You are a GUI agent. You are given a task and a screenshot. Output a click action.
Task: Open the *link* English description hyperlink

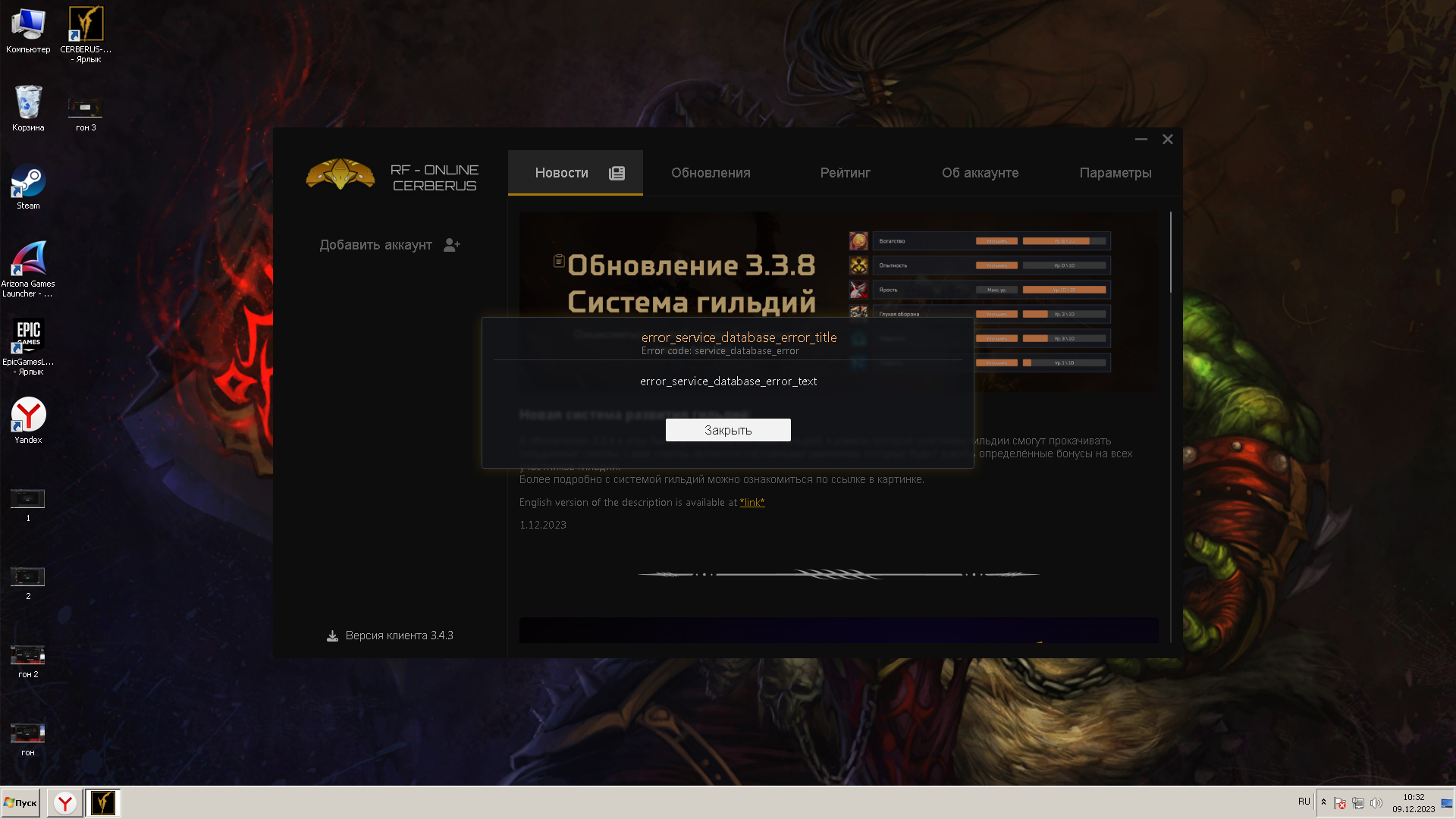click(x=752, y=502)
